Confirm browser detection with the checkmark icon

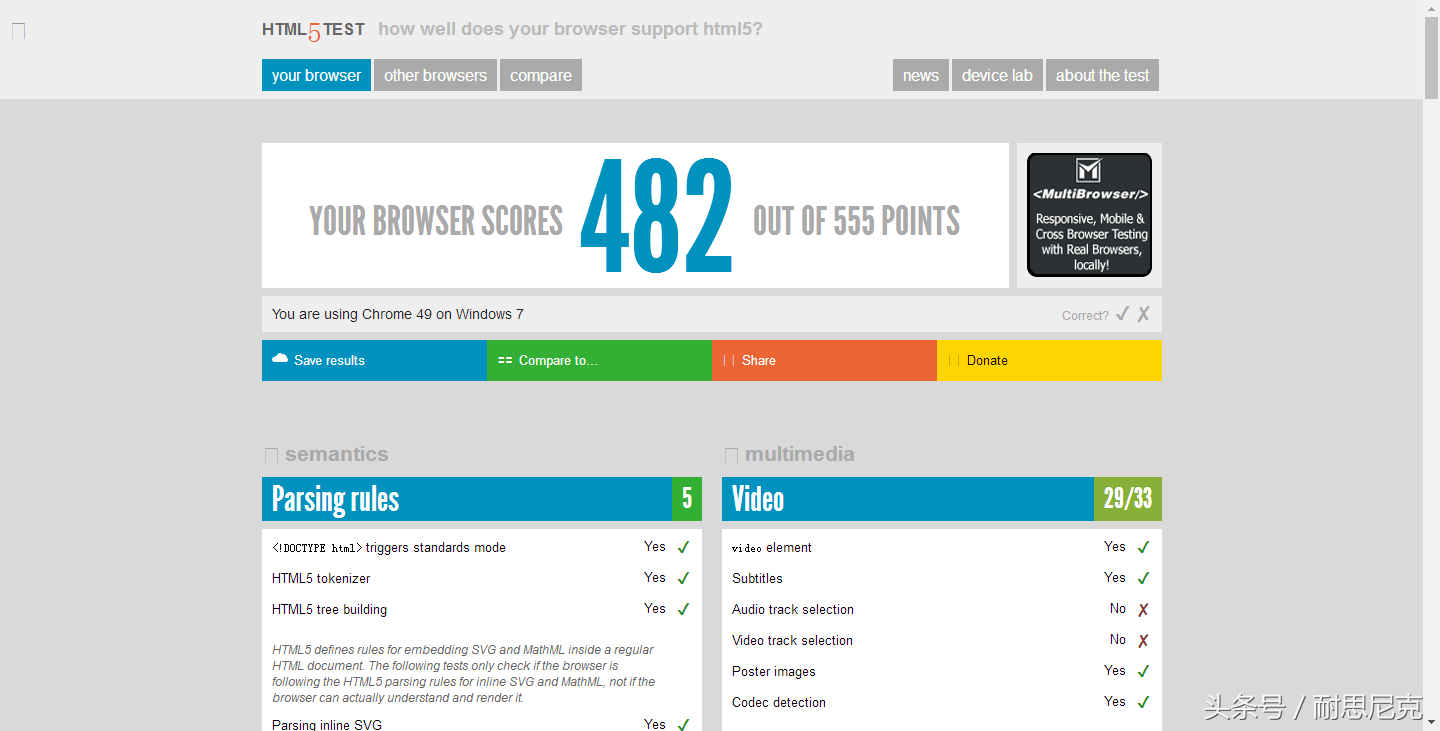pyautogui.click(x=1122, y=314)
